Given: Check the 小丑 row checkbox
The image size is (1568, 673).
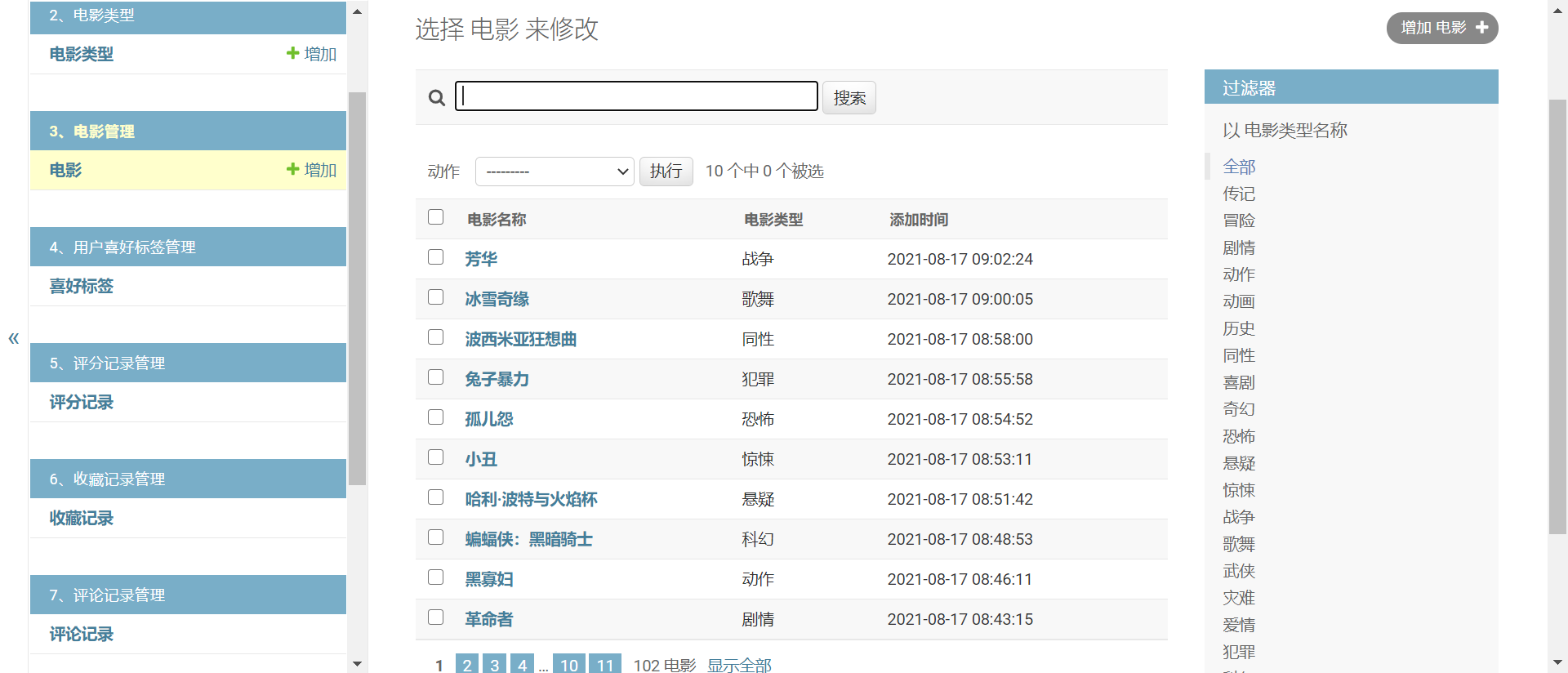Looking at the screenshot, I should tap(436, 457).
